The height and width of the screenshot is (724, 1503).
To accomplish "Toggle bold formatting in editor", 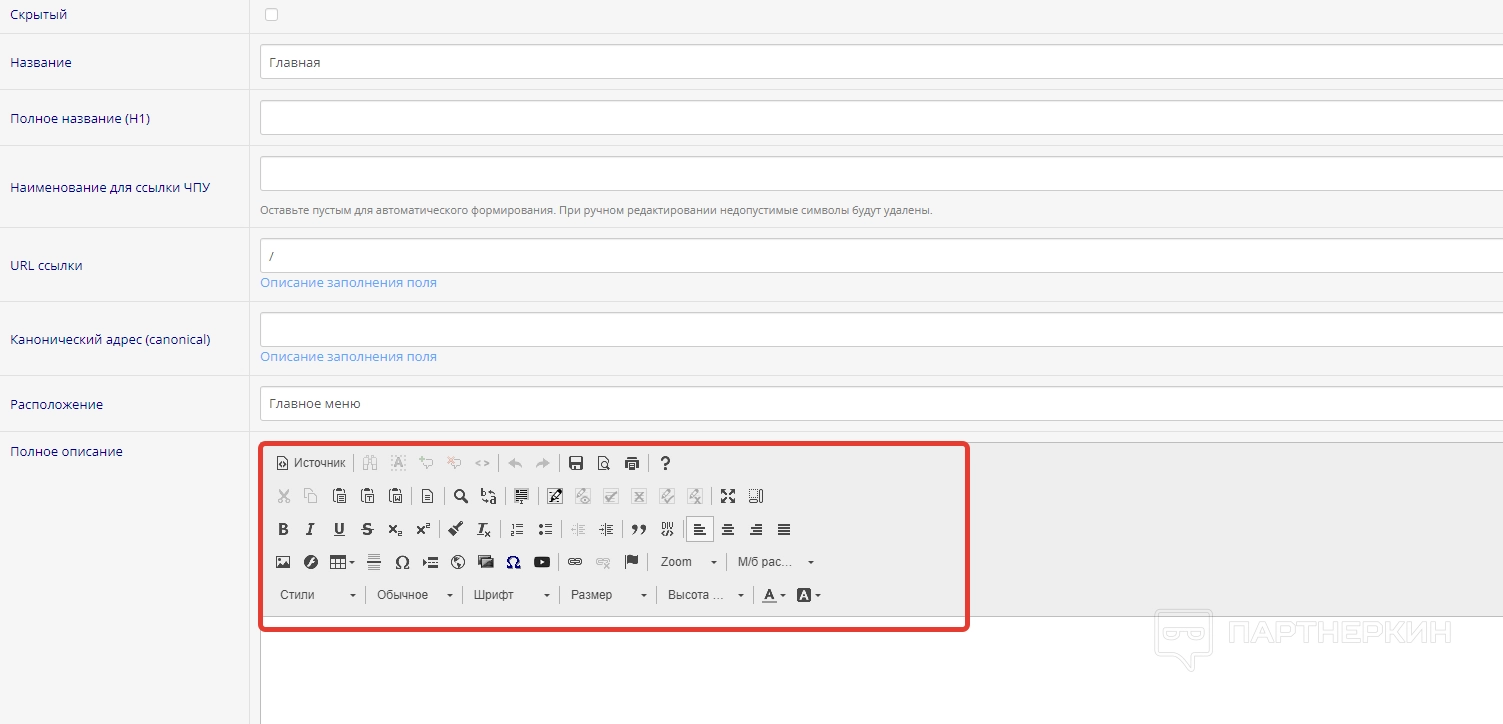I will 283,529.
